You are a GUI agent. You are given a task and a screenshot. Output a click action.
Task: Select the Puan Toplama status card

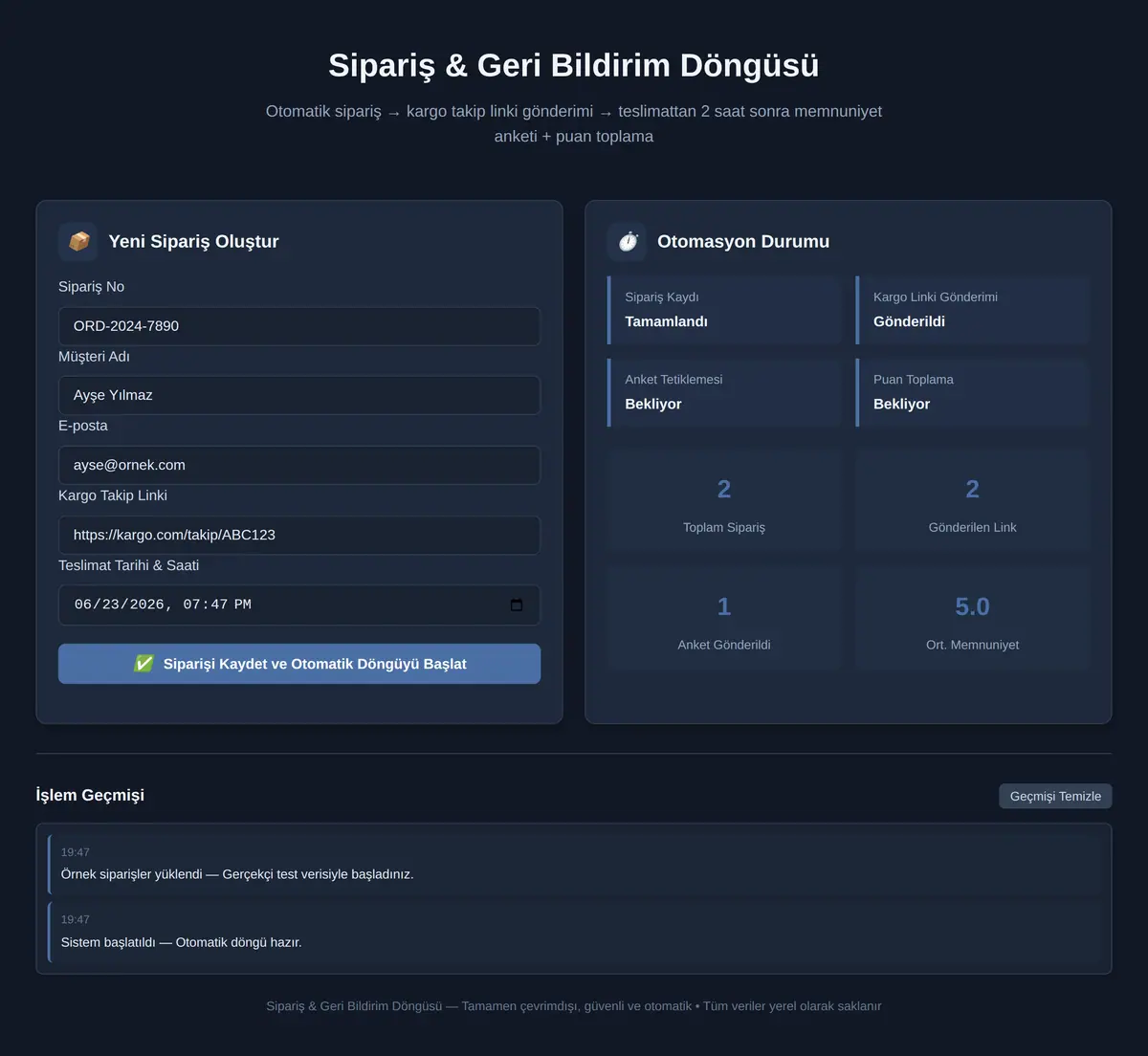coord(973,392)
